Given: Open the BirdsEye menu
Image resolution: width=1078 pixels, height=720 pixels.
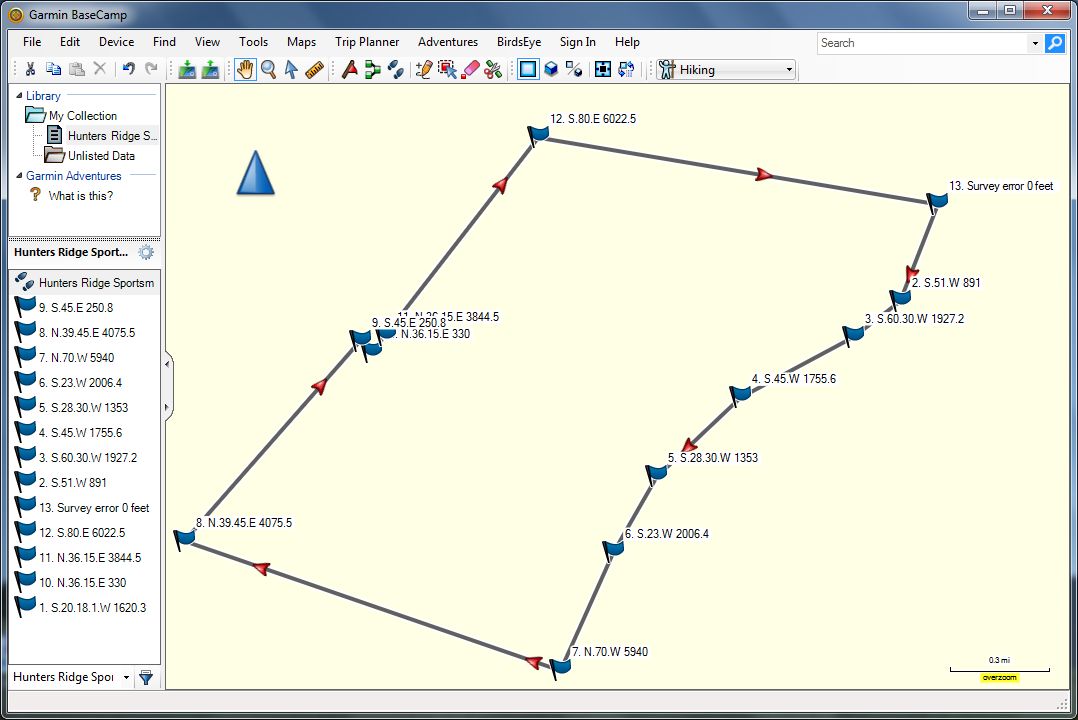Looking at the screenshot, I should point(519,42).
